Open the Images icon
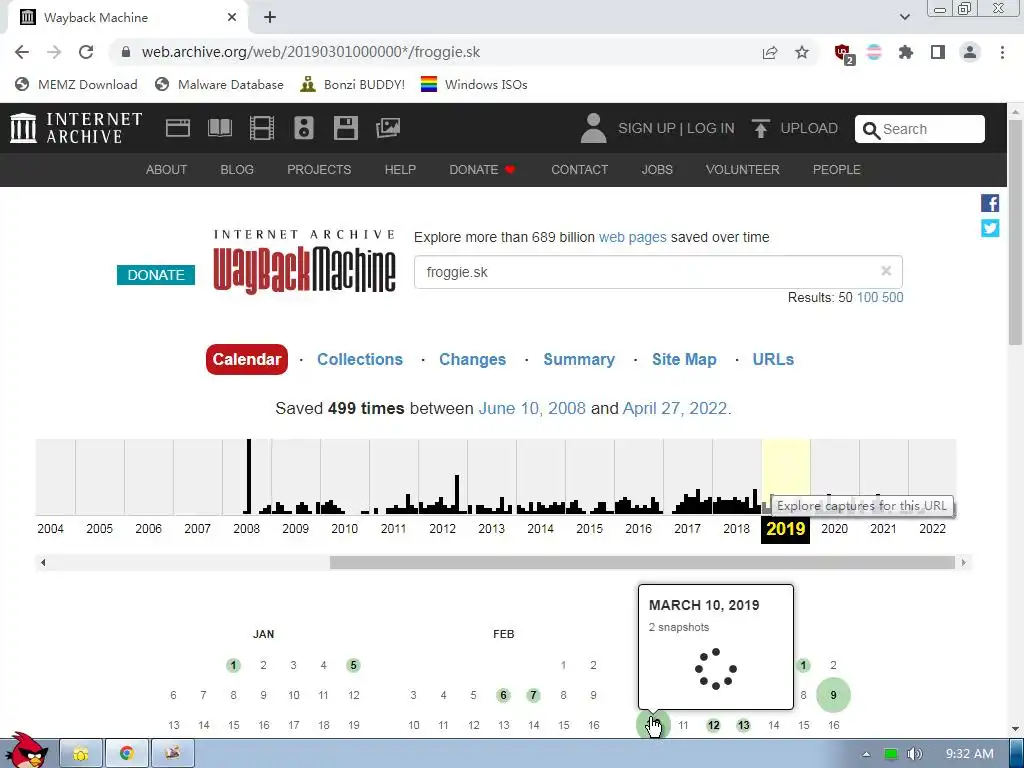This screenshot has height=768, width=1024. point(388,128)
